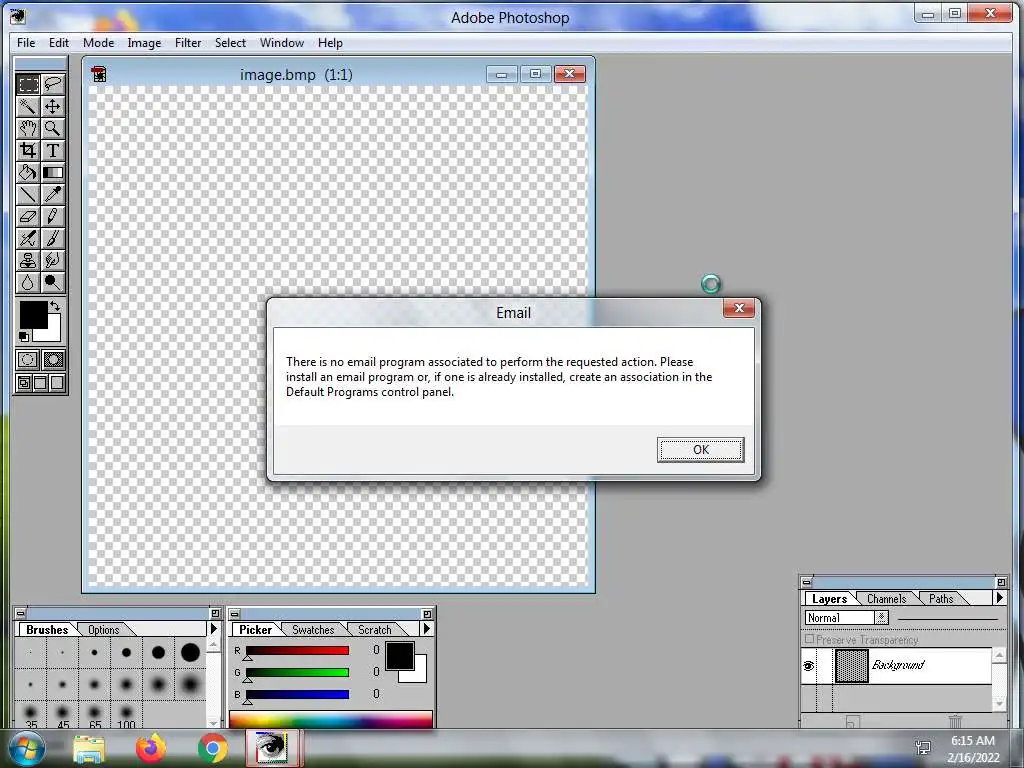Switch to full screen mode without menu
Viewport: 1024px width, 768px height.
[x=57, y=383]
